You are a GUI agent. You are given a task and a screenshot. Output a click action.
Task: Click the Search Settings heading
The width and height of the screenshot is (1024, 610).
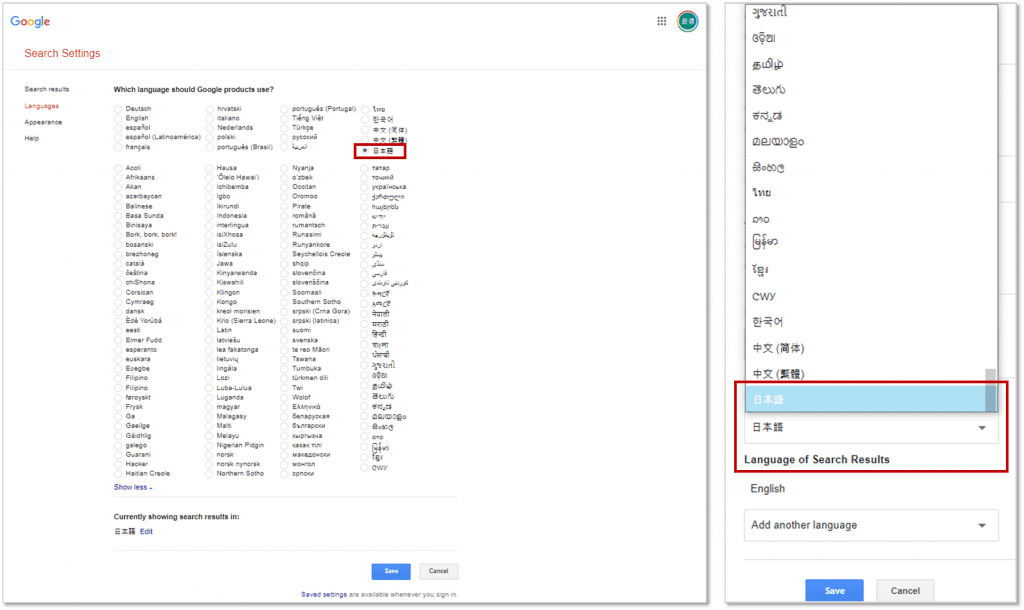pos(62,53)
